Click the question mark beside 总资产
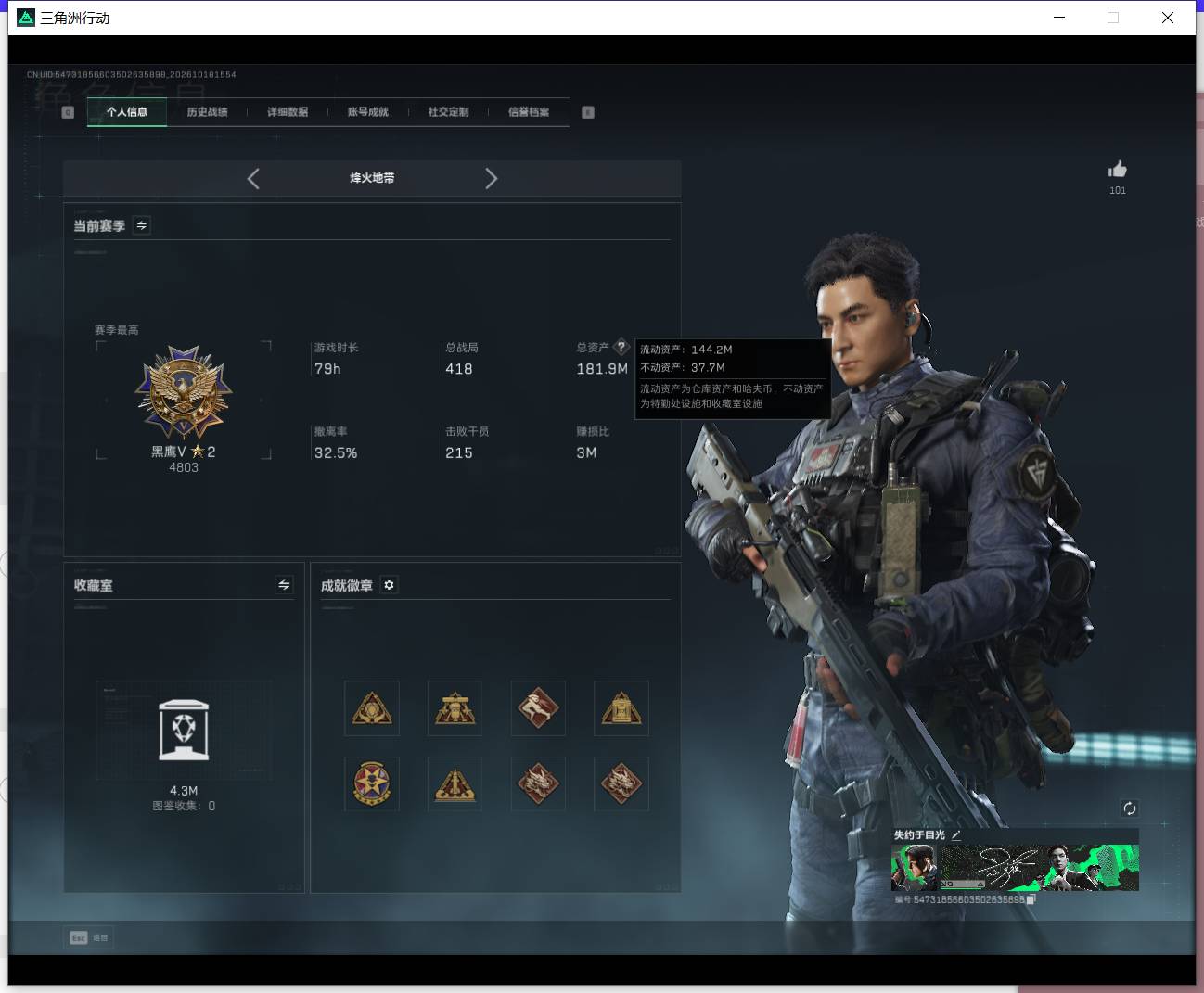 tap(621, 348)
